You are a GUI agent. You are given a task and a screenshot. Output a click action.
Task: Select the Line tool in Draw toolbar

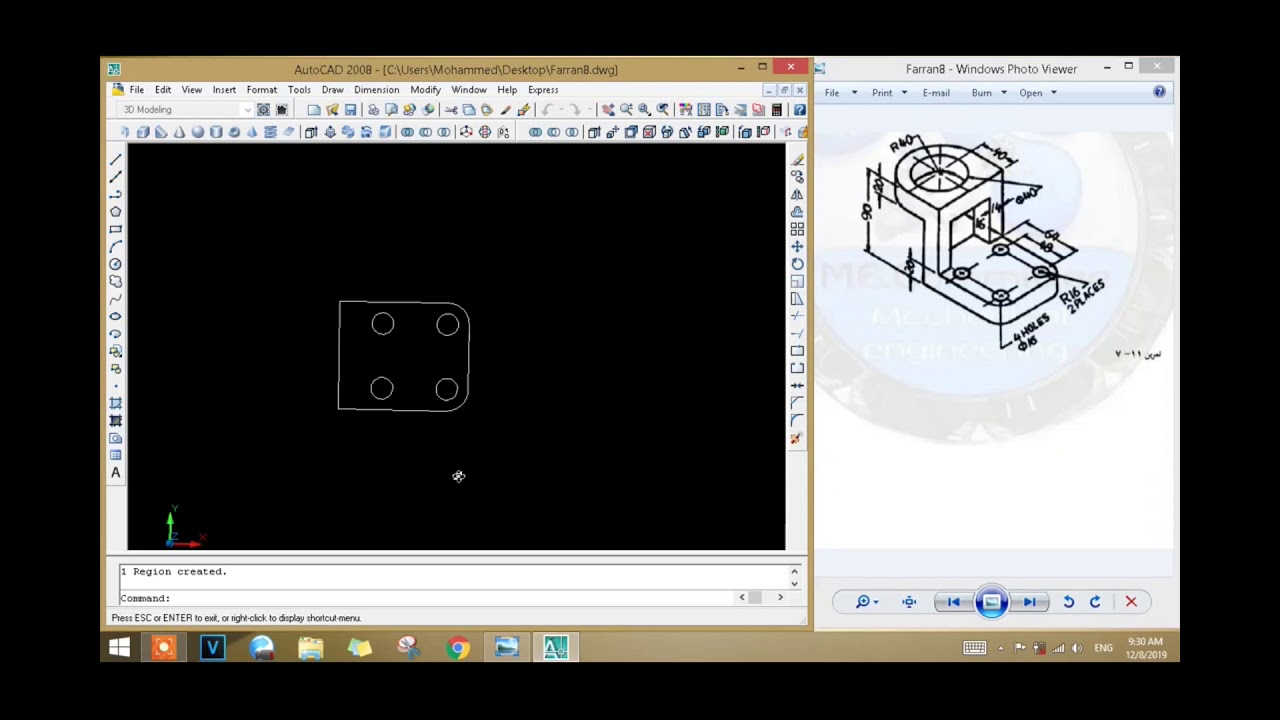point(115,159)
